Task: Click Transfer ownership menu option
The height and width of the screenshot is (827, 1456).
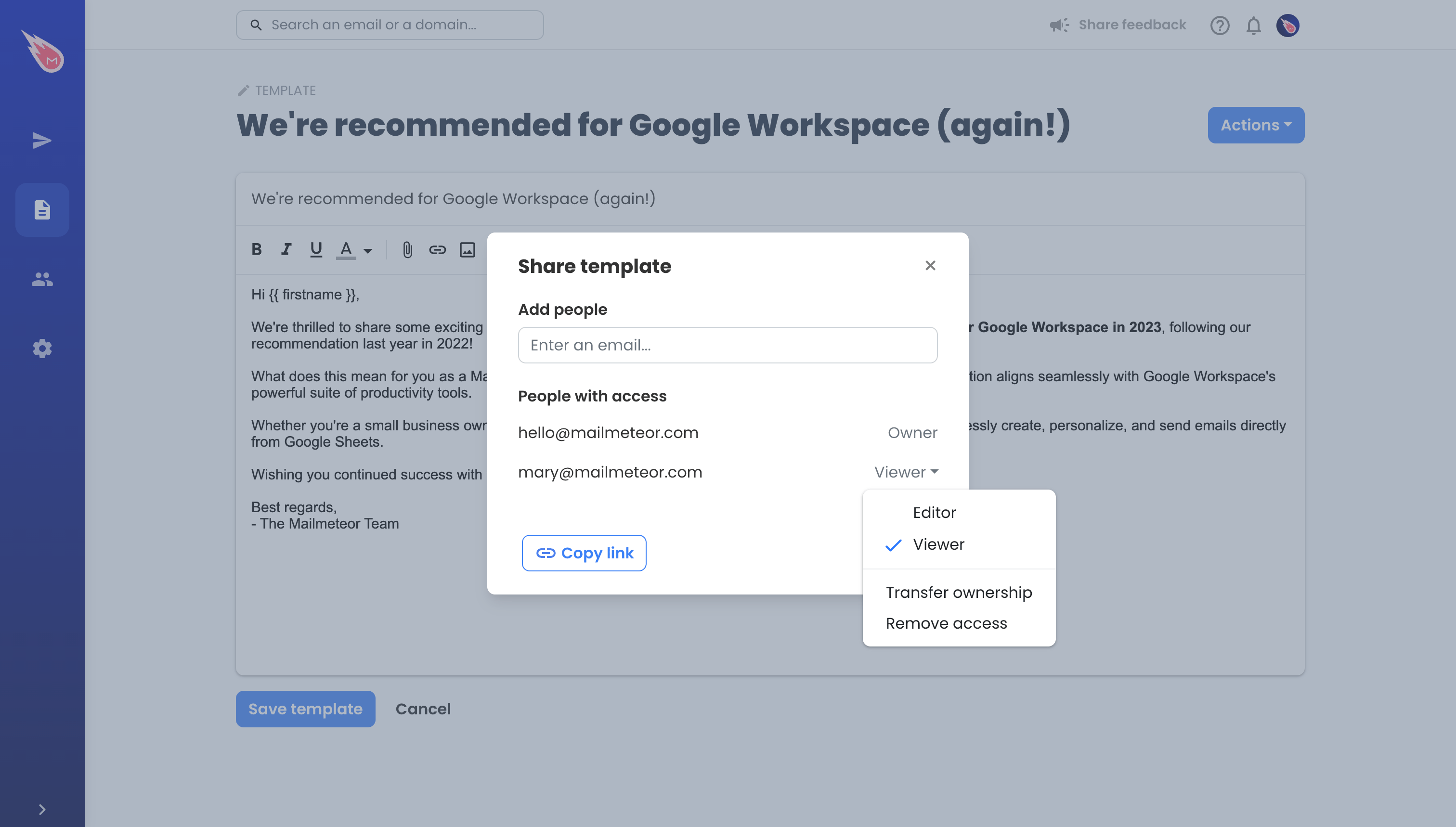Action: coord(959,592)
